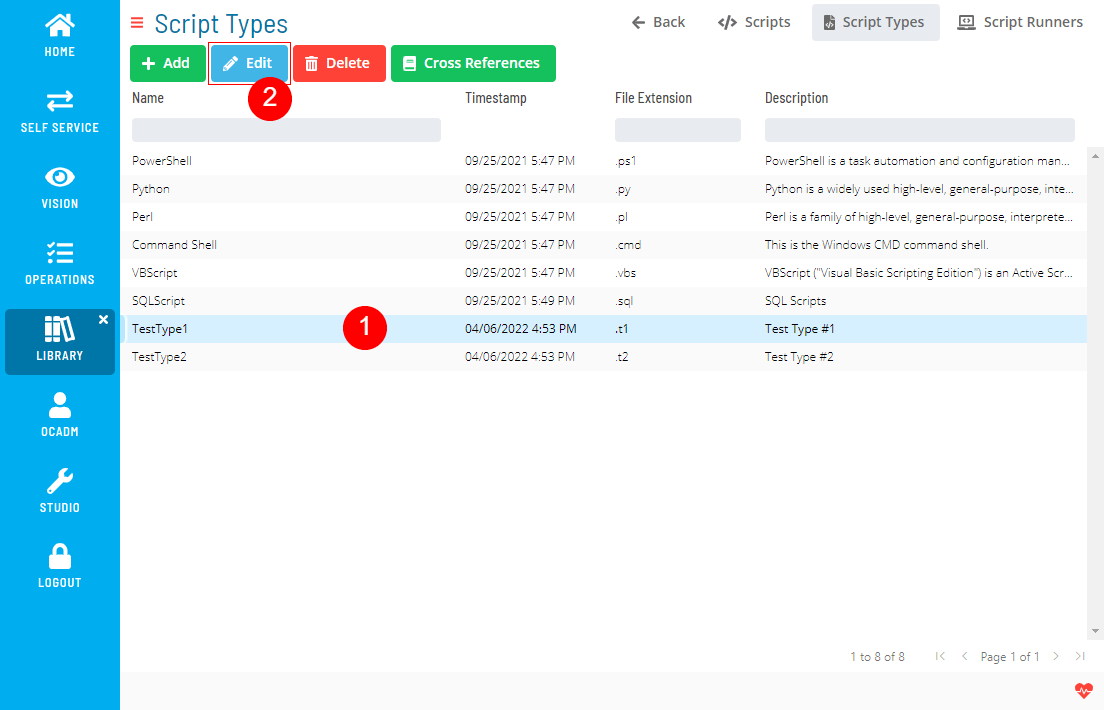Click the health heart icon bottom right

[1084, 690]
